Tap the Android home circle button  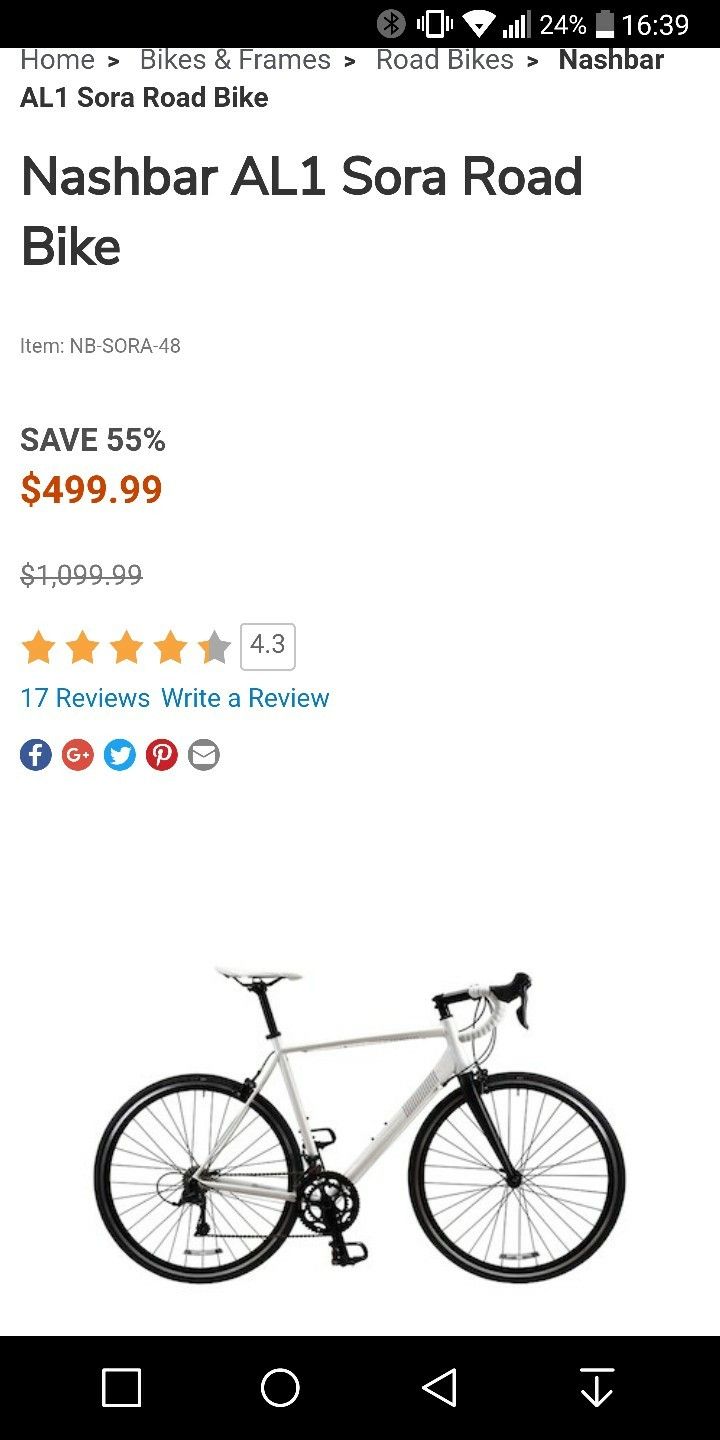click(x=280, y=1388)
